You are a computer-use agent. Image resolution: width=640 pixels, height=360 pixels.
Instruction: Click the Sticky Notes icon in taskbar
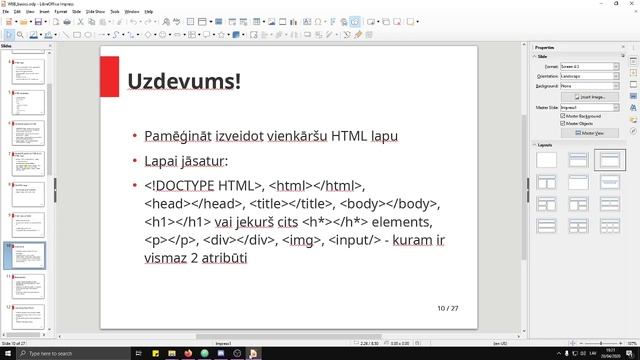156,353
